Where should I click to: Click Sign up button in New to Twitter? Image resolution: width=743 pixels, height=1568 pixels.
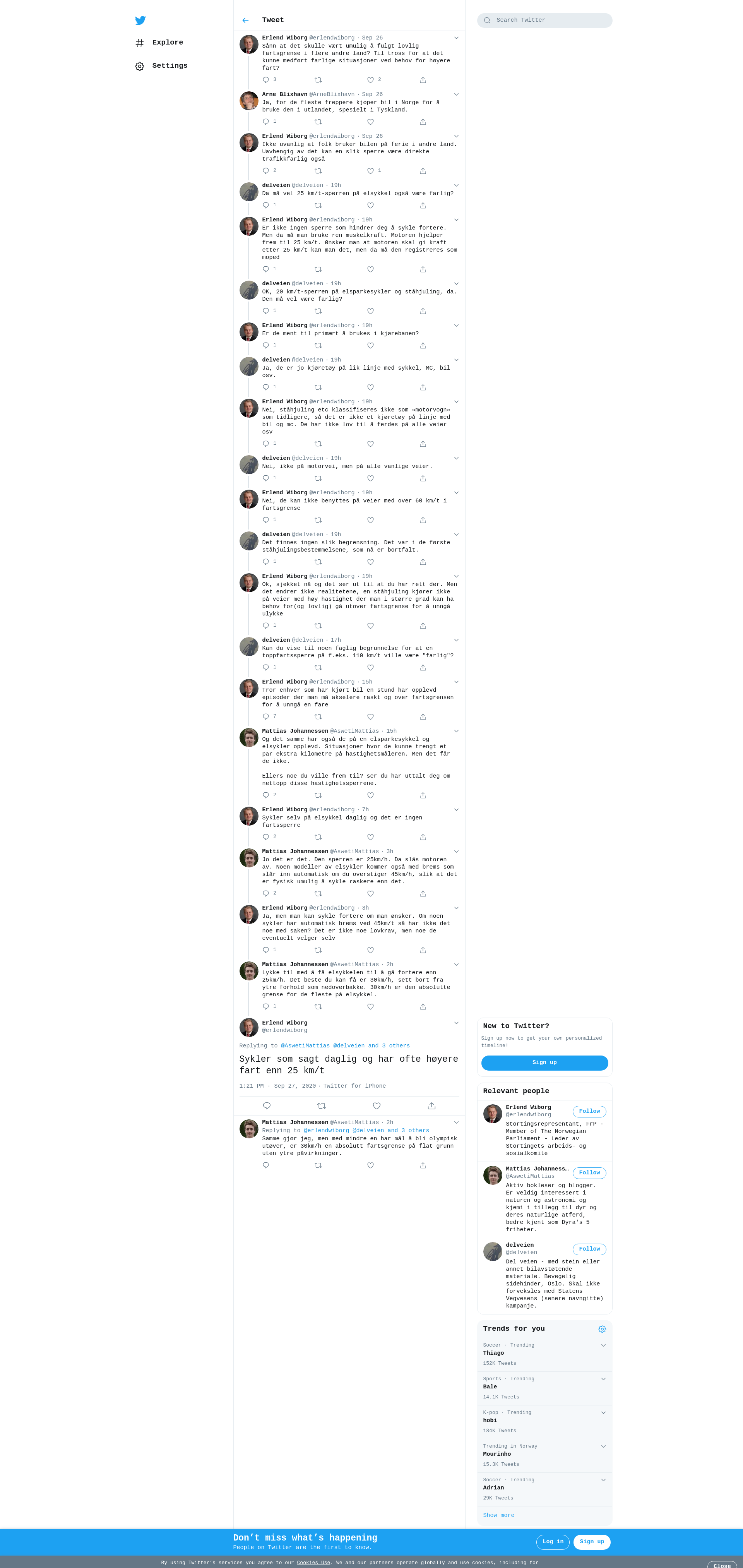544,1063
